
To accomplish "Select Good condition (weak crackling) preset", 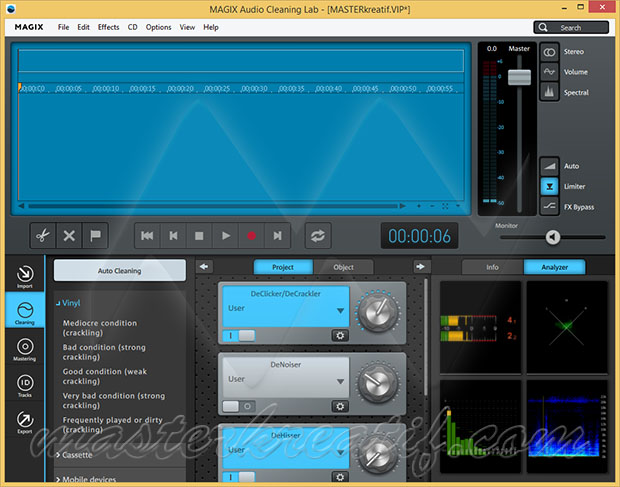I will click(105, 376).
